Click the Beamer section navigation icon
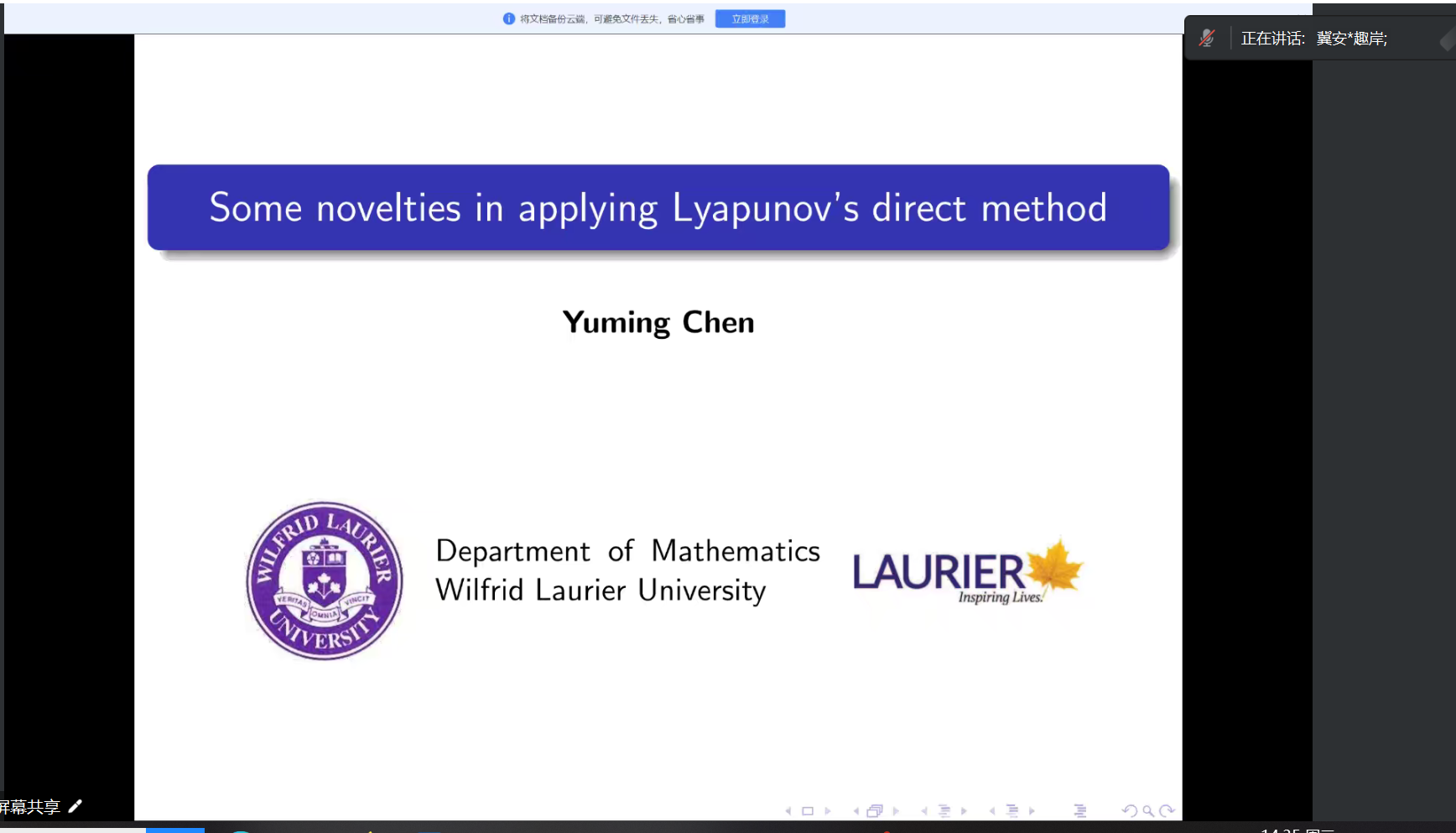Viewport: 1456px width, 833px height. click(1012, 811)
